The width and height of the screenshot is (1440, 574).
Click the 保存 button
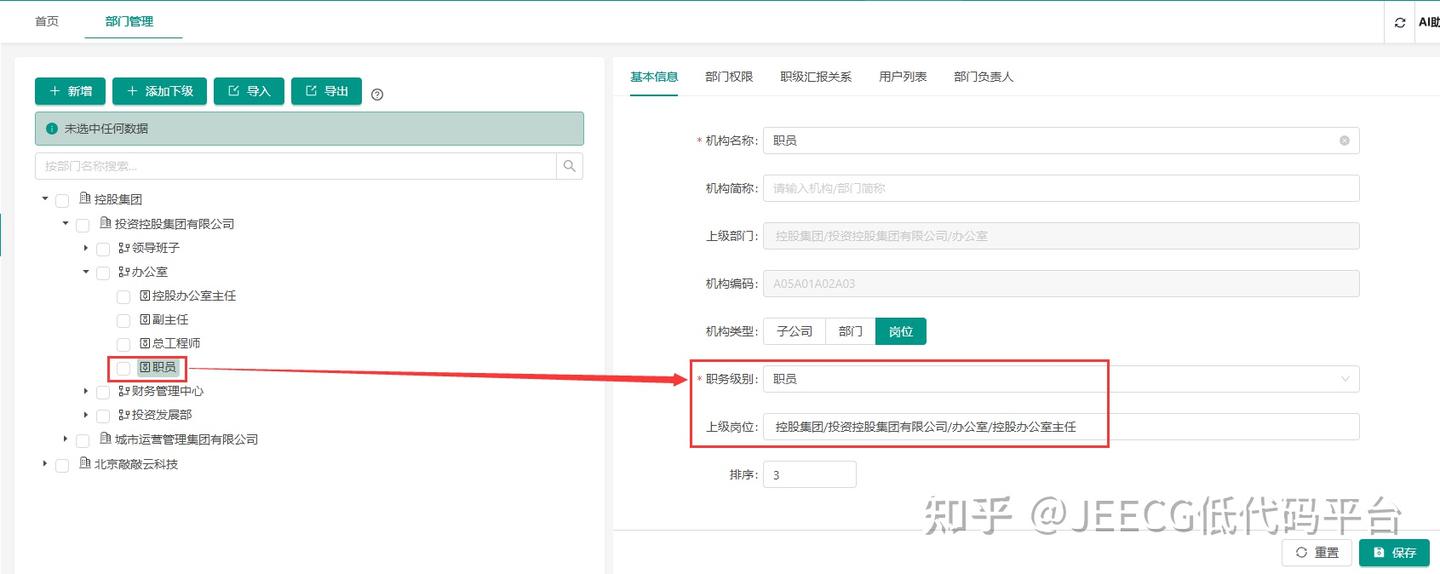point(1394,552)
